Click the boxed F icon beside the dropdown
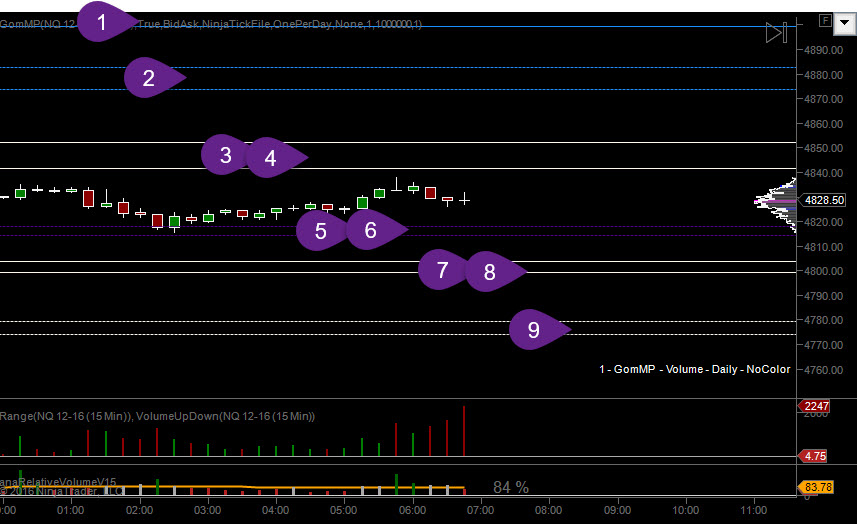 825,21
